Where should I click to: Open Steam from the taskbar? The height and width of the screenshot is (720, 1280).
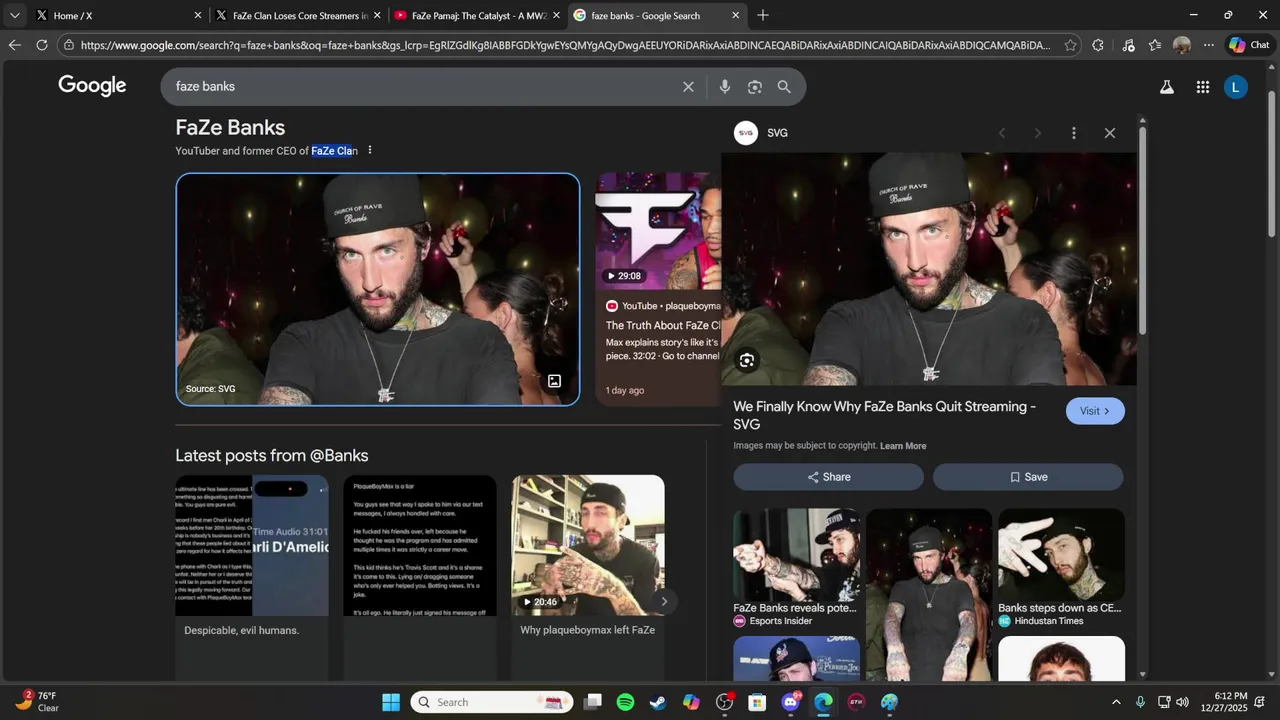tap(658, 702)
